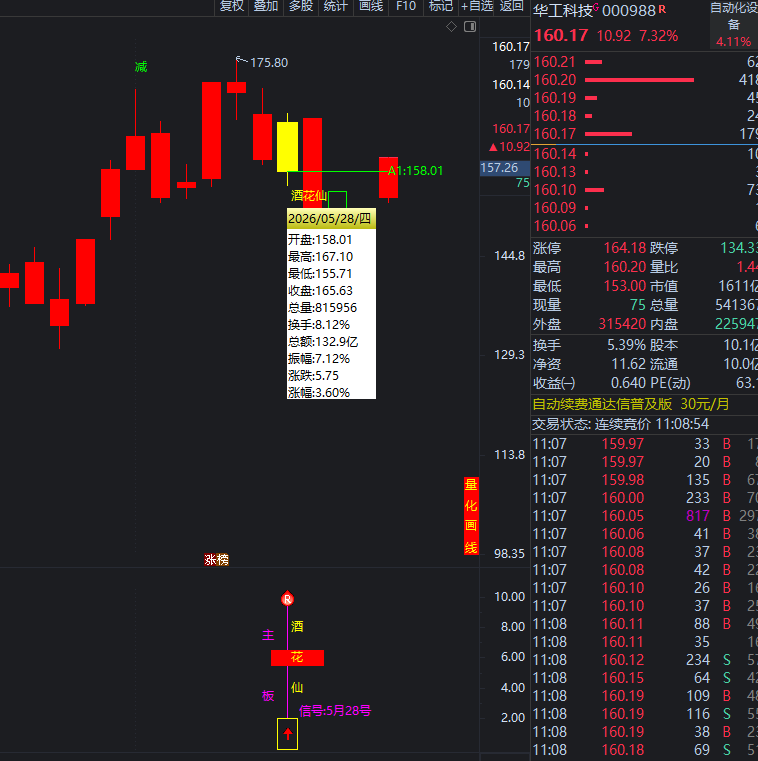Screen dimensions: 758x761
Task: Click the tooltip date 2026/05/28/四
Action: [x=330, y=218]
